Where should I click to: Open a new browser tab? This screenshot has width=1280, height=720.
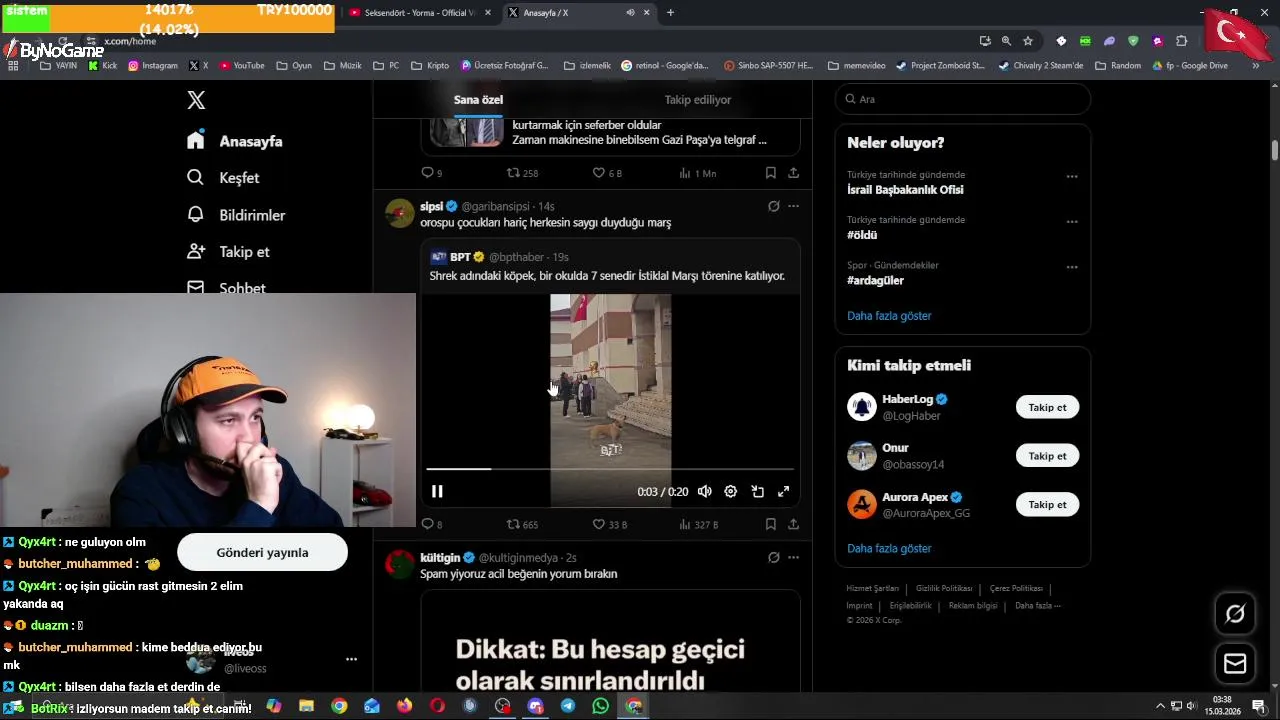[670, 13]
